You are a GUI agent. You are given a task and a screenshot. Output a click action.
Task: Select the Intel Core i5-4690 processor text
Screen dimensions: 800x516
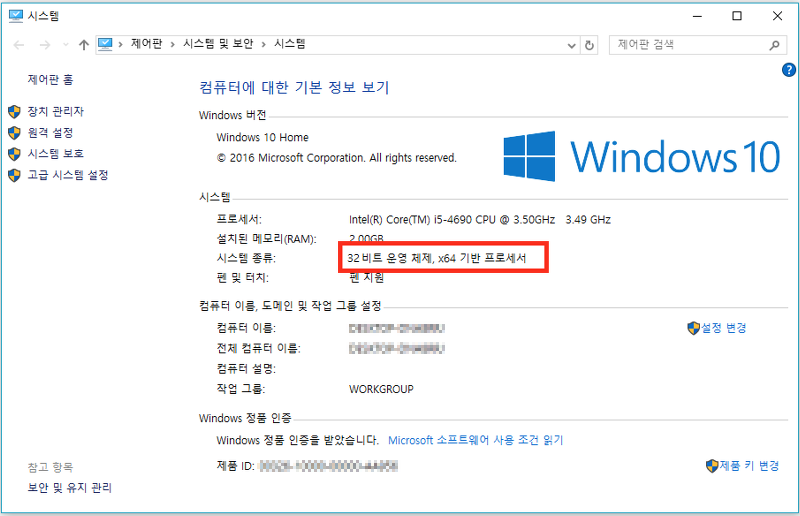[x=480, y=219]
